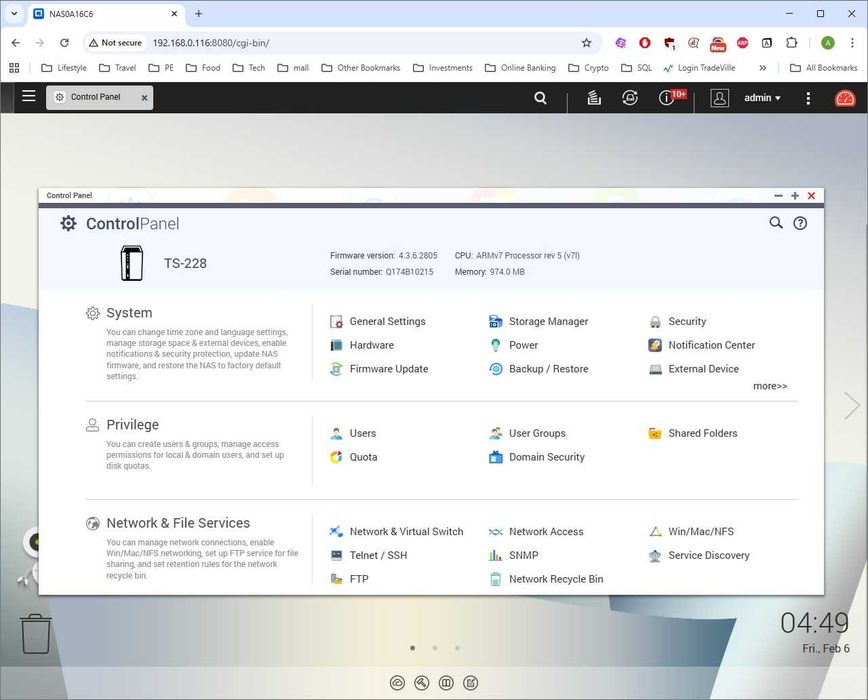
Task: Open Notification Center
Action: tap(702, 345)
